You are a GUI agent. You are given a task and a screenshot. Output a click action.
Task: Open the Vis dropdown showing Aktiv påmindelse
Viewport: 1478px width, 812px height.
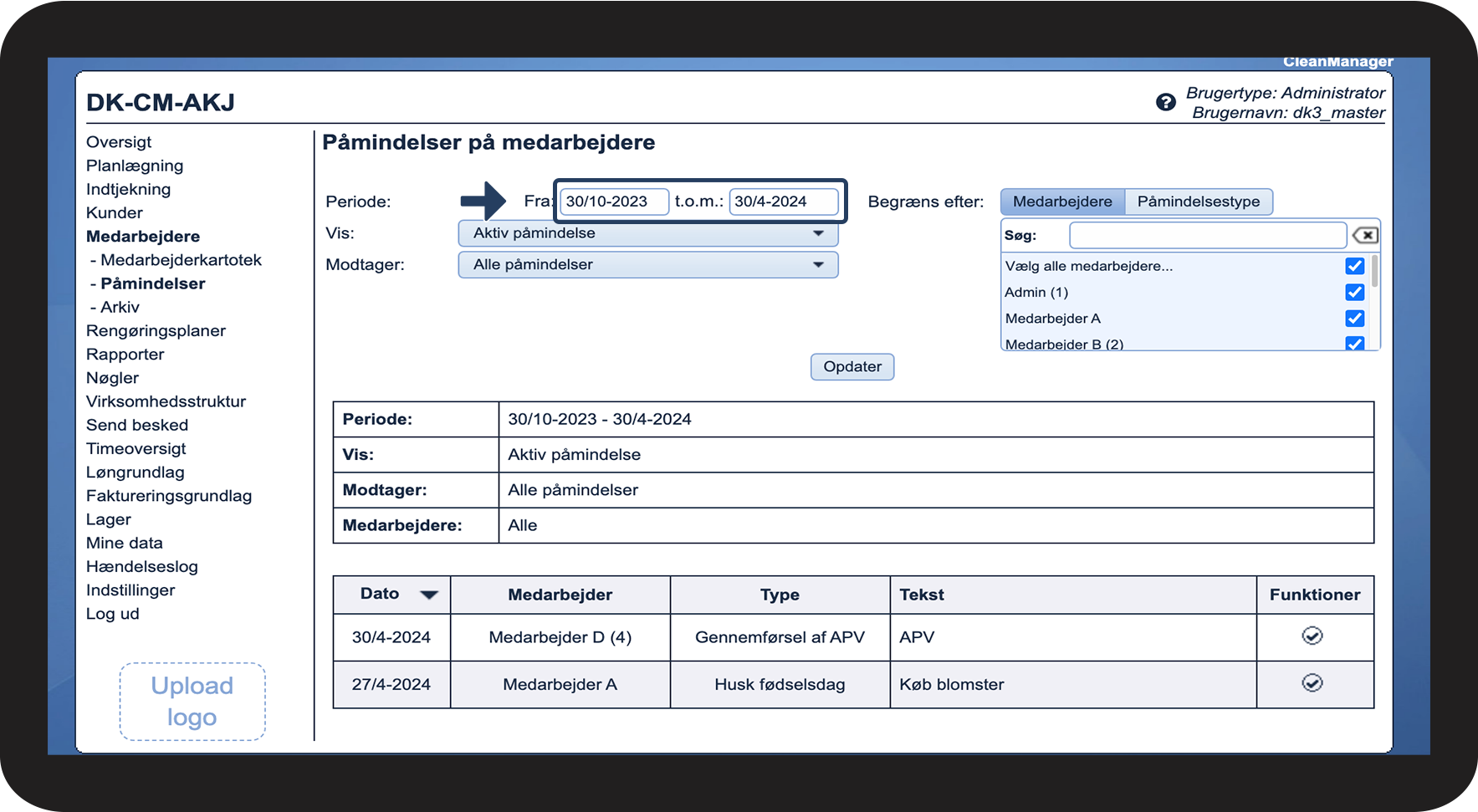647,233
